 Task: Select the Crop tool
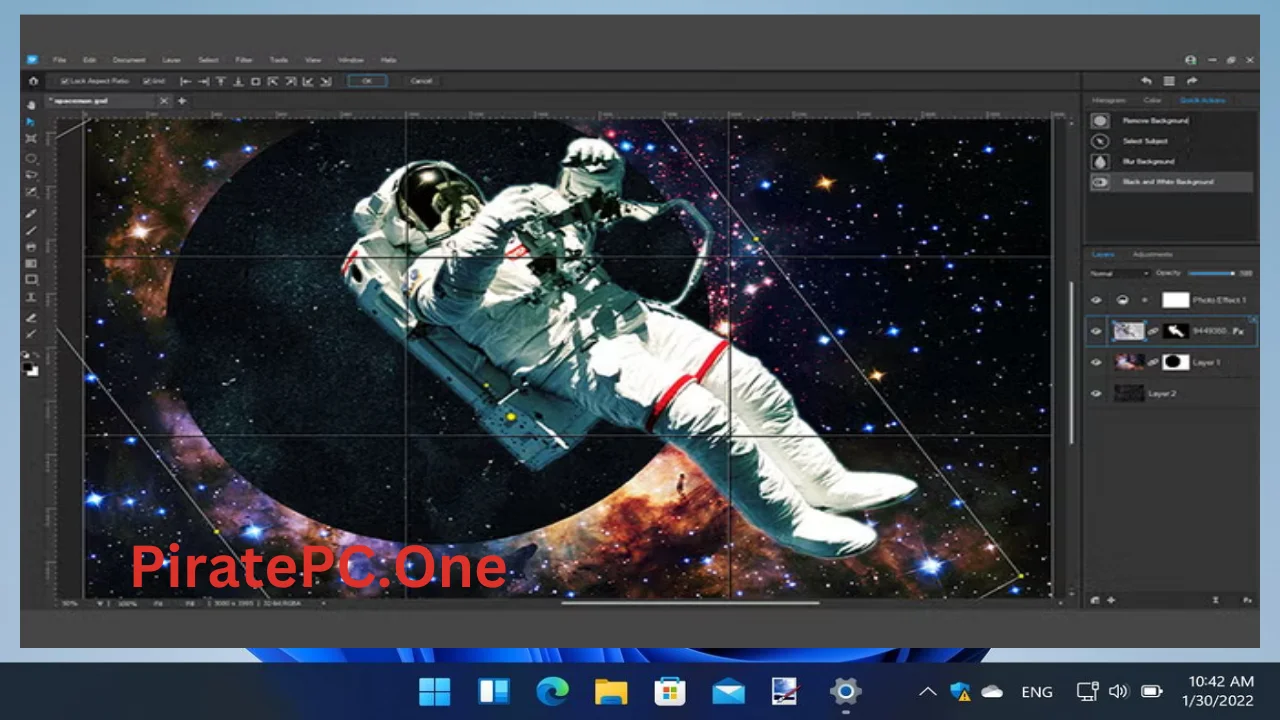tap(31, 192)
